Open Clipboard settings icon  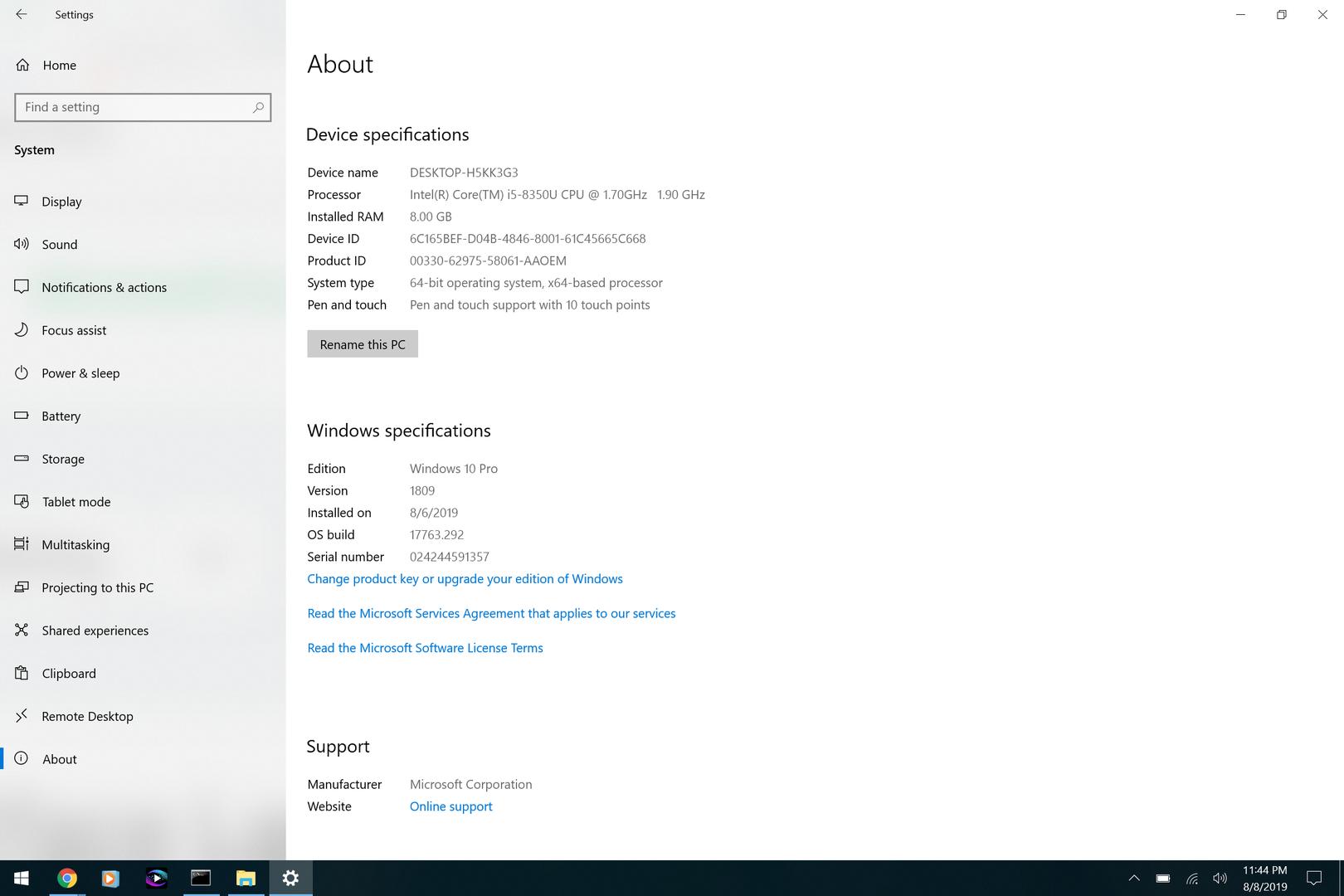[x=22, y=673]
